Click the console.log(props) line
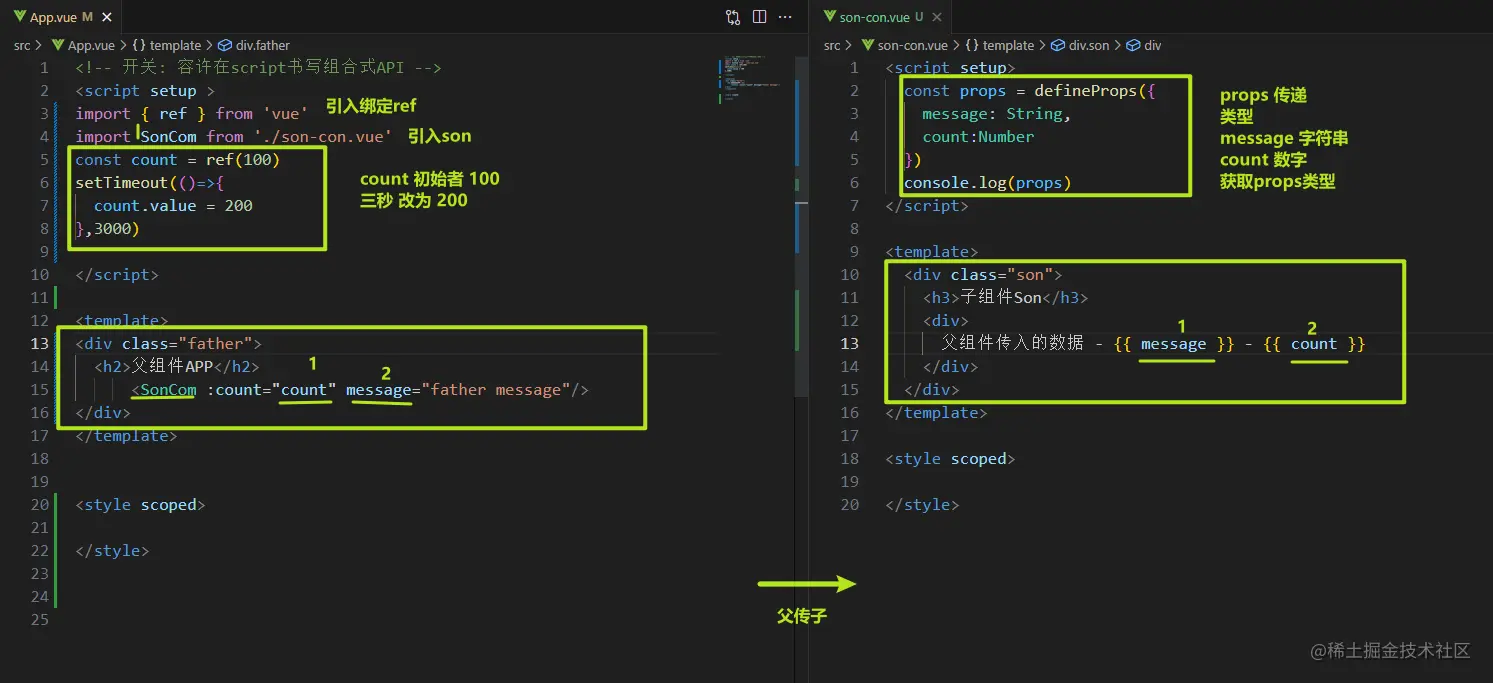Image resolution: width=1493 pixels, height=683 pixels. click(x=987, y=182)
